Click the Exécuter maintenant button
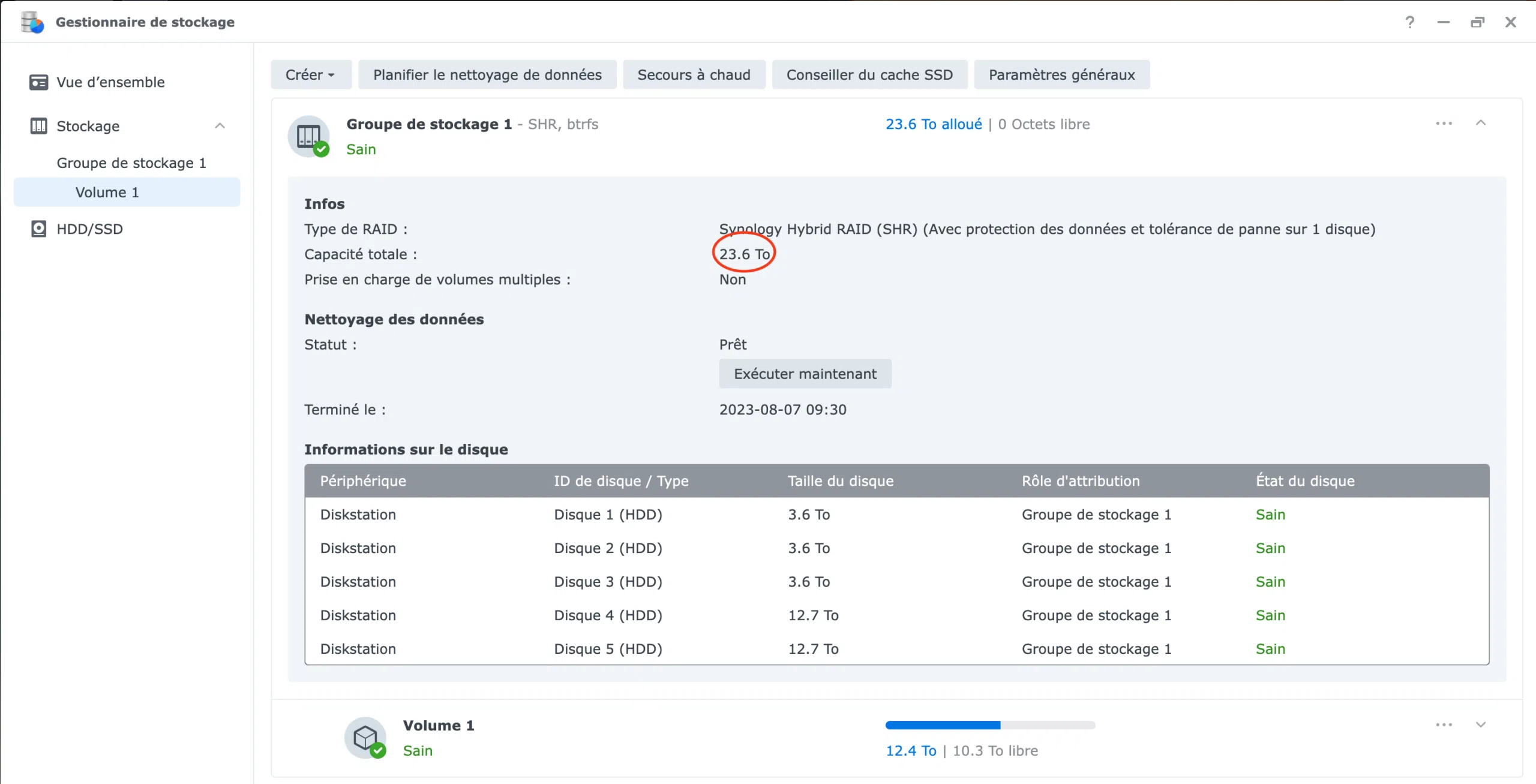 pos(805,374)
